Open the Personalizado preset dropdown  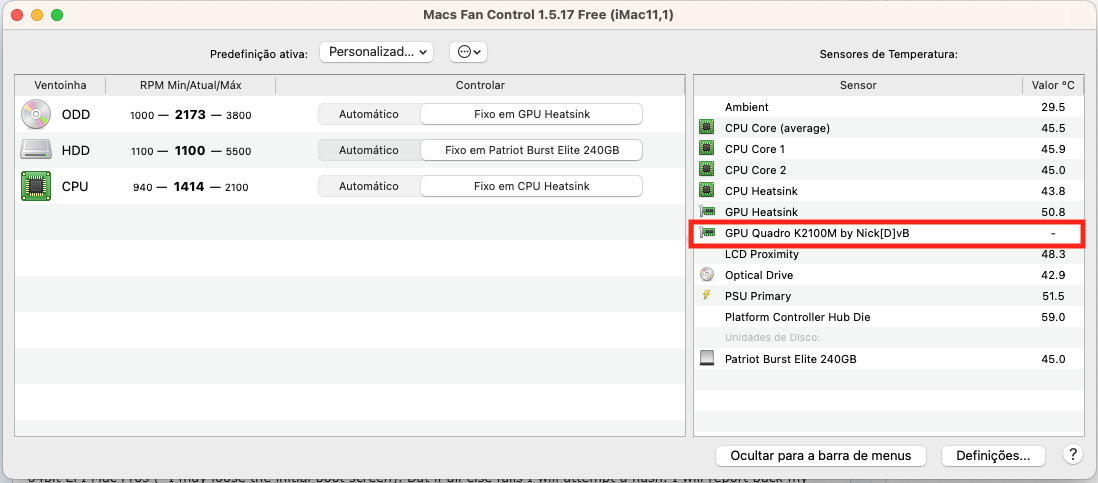[376, 52]
